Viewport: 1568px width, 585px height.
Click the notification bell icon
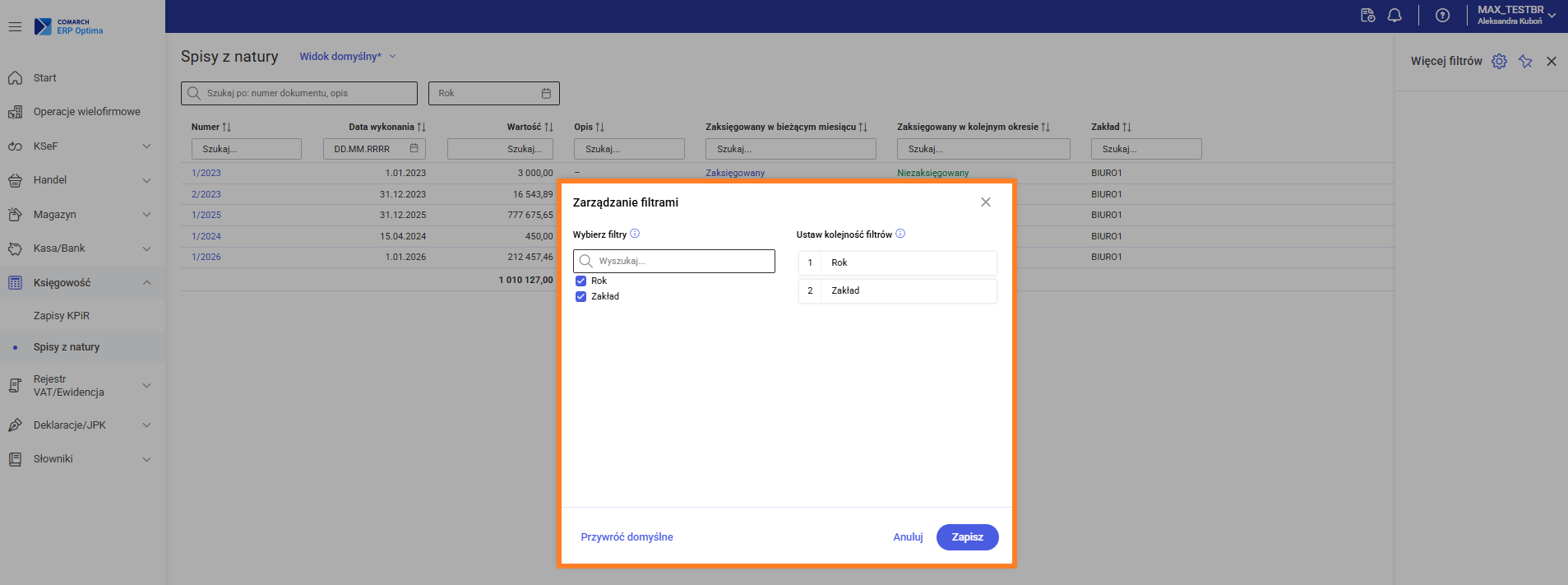pyautogui.click(x=1395, y=16)
